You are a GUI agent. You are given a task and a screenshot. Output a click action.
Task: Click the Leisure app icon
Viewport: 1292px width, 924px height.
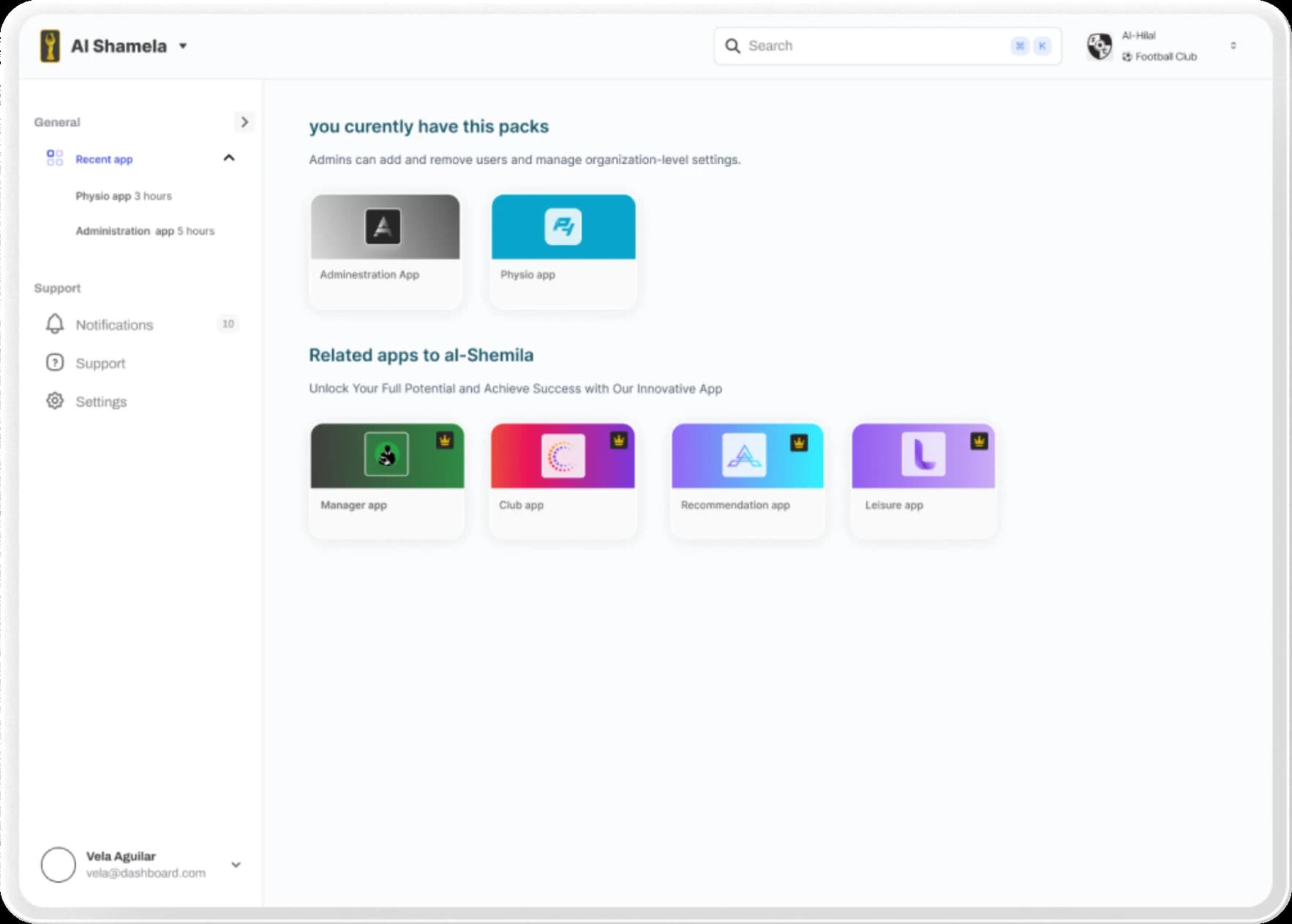[923, 455]
